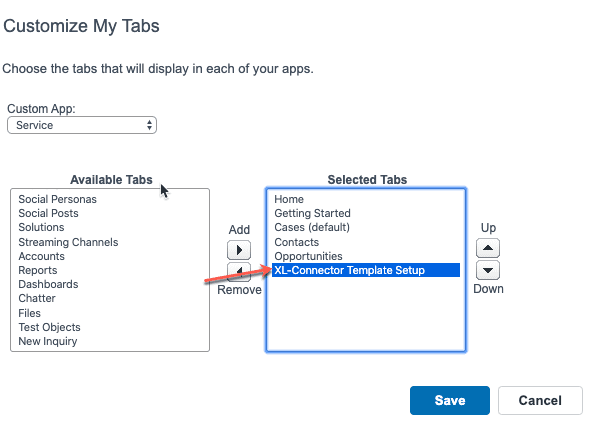Choose Dashboards from Available Tabs
This screenshot has width=614, height=437.
pyautogui.click(x=48, y=284)
